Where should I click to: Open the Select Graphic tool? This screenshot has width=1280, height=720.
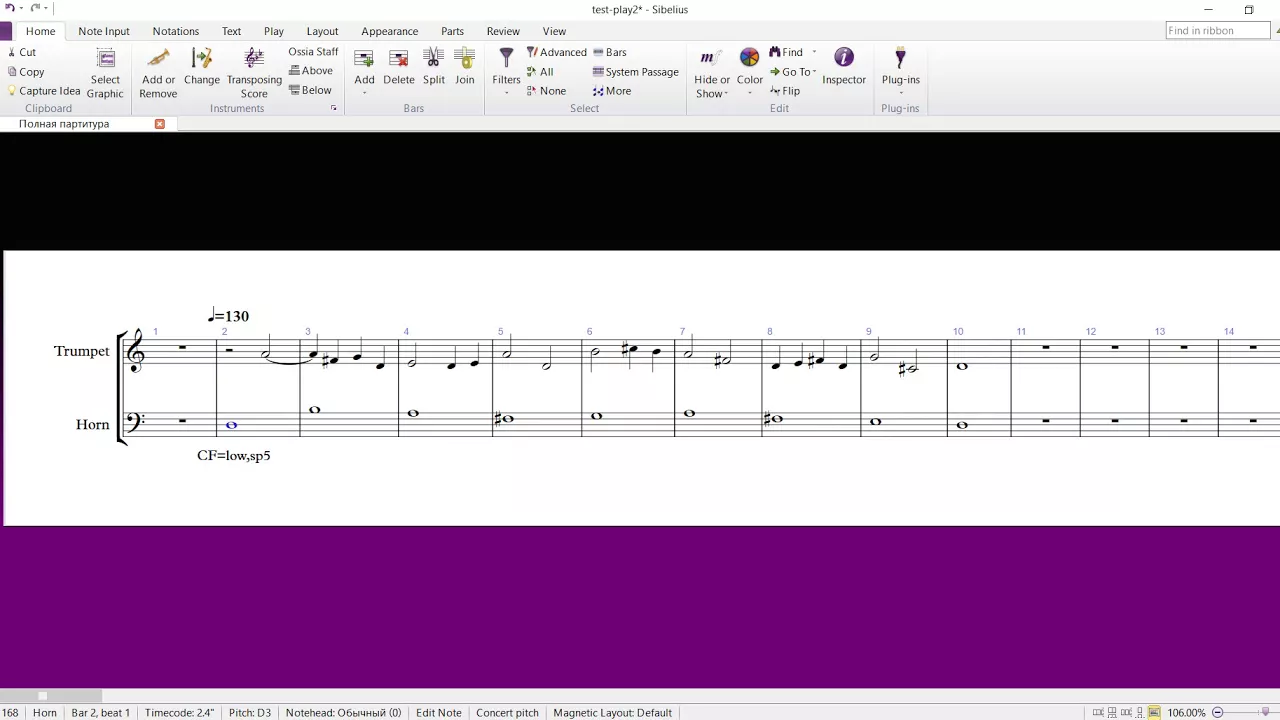(x=105, y=73)
